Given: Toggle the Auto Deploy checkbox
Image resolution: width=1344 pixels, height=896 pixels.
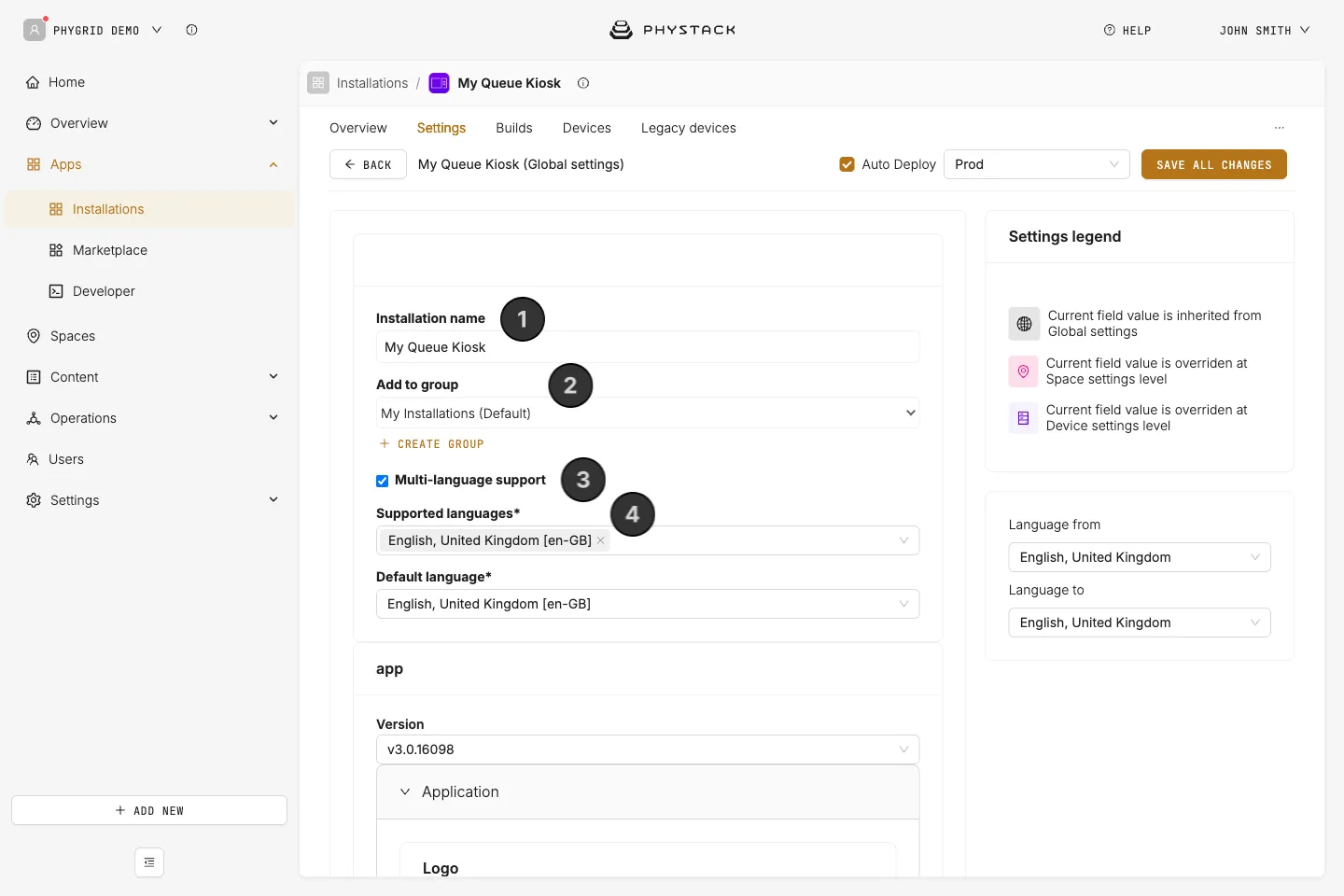Looking at the screenshot, I should pos(847,164).
